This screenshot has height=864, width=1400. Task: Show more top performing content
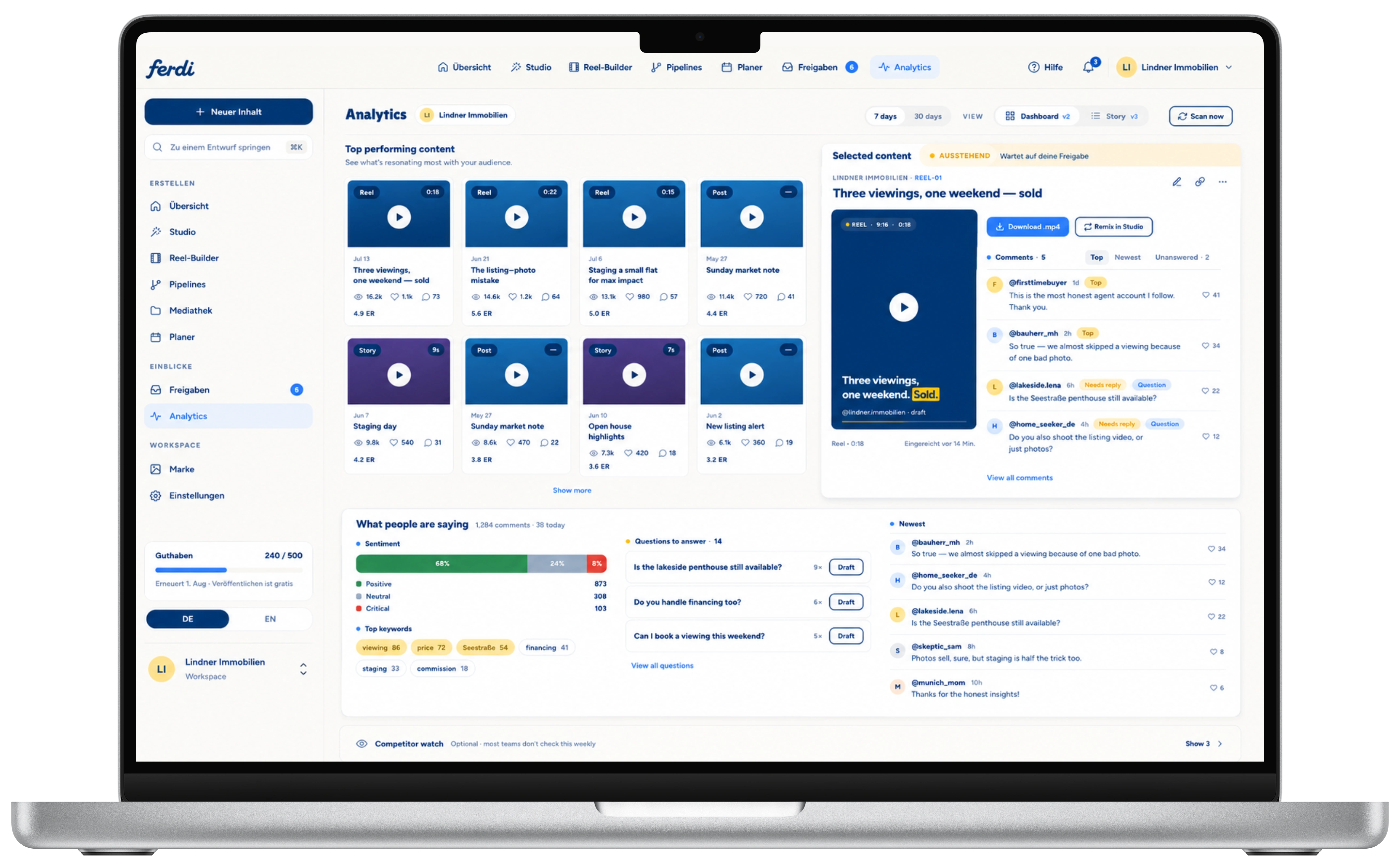tap(572, 491)
